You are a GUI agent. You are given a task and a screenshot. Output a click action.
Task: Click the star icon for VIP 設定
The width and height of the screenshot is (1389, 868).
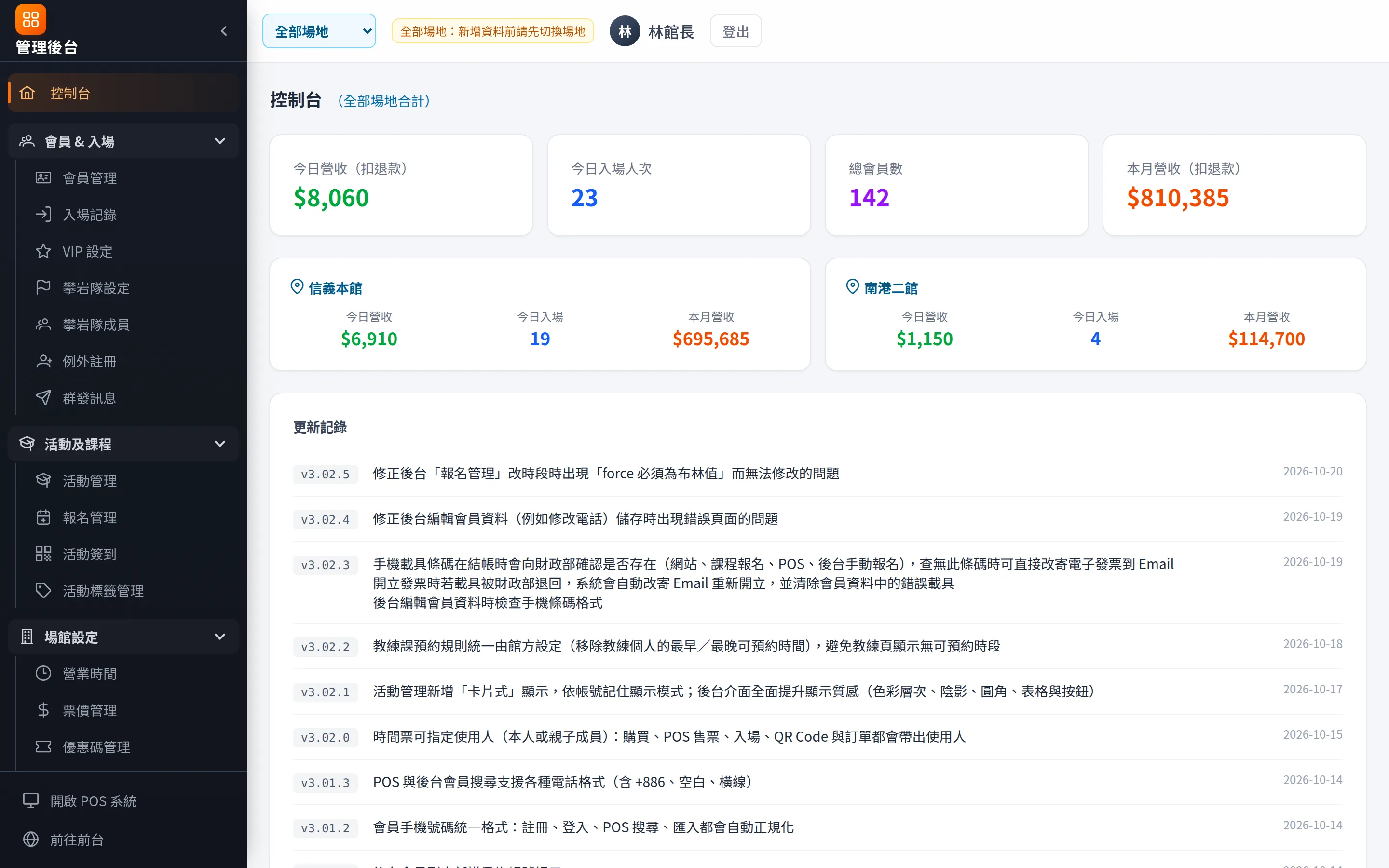(x=43, y=251)
